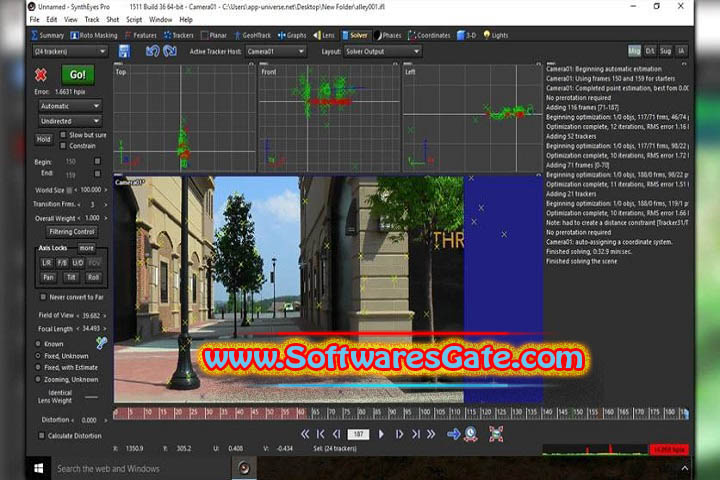The height and width of the screenshot is (480, 720).
Task: Toggle the Begin frame checkbox
Action: point(97,161)
